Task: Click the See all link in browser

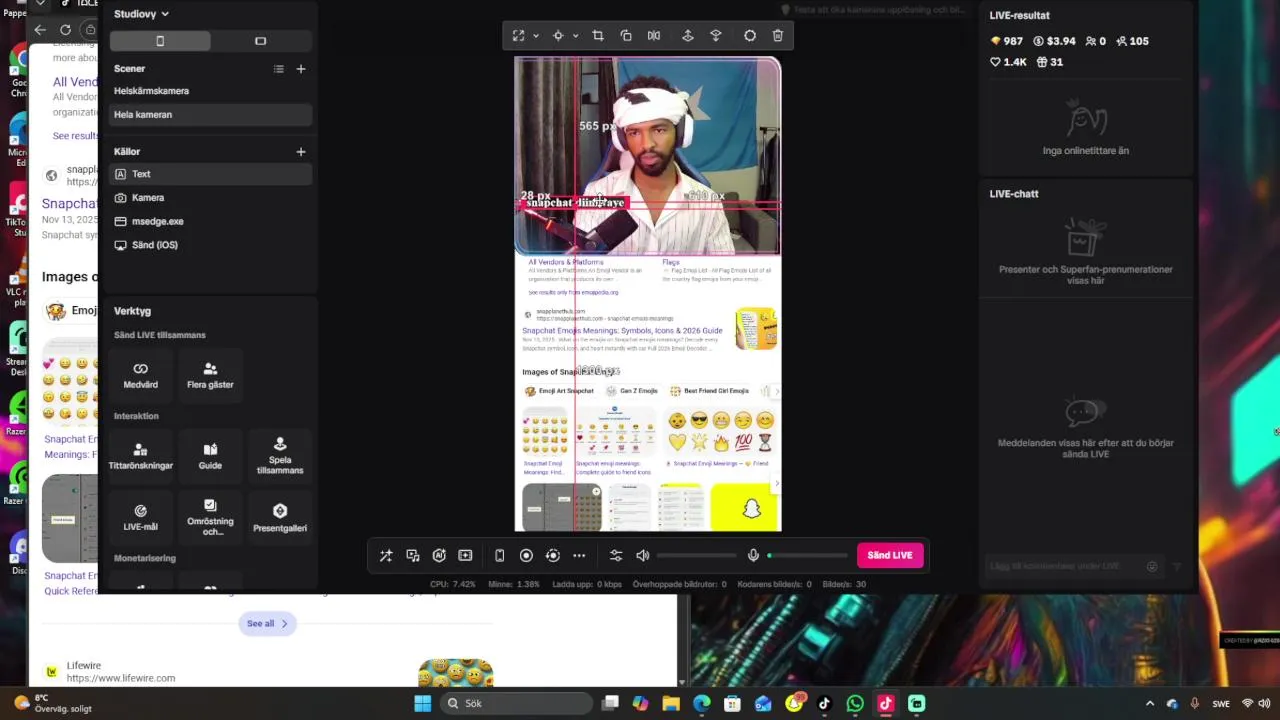Action: click(x=267, y=624)
